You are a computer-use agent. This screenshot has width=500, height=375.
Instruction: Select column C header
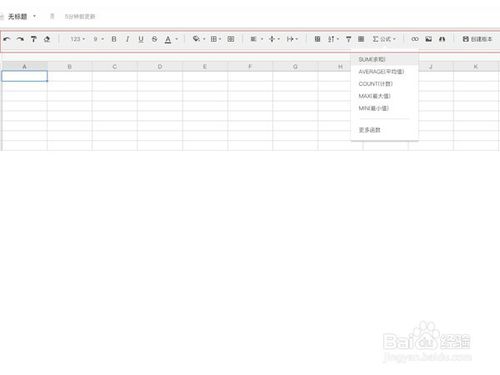pyautogui.click(x=115, y=67)
